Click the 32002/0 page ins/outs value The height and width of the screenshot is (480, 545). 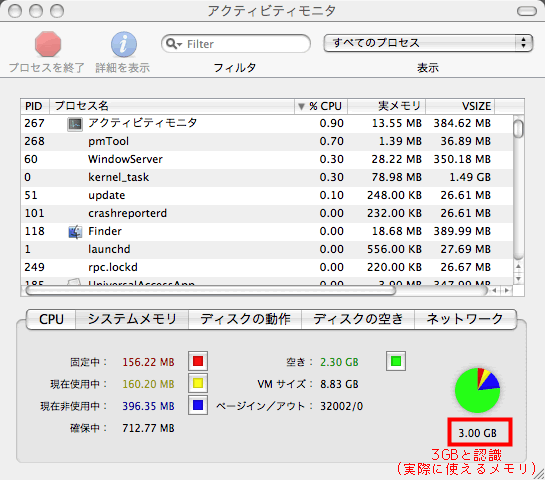tap(341, 406)
